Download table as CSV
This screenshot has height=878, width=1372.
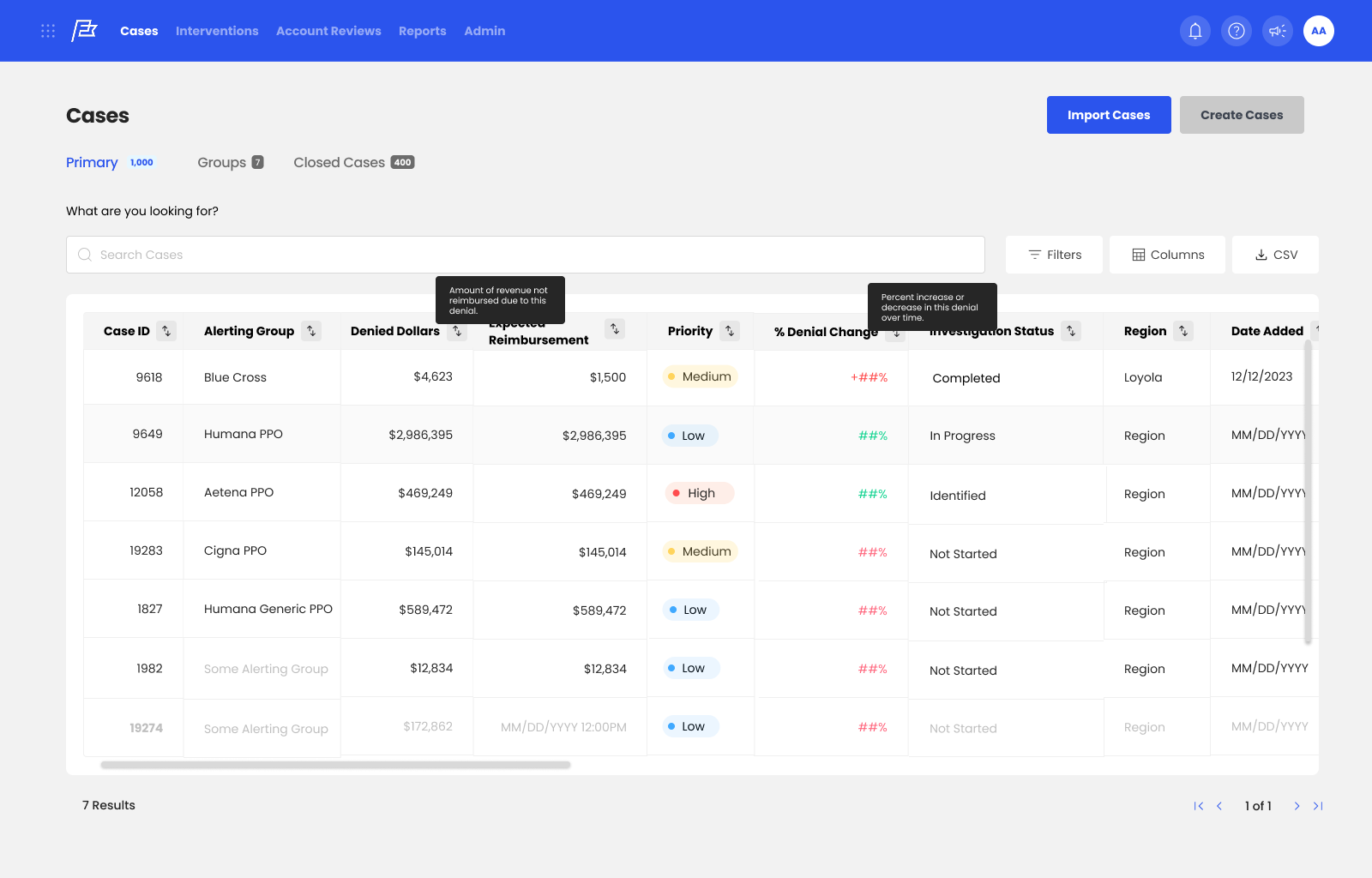click(x=1275, y=255)
